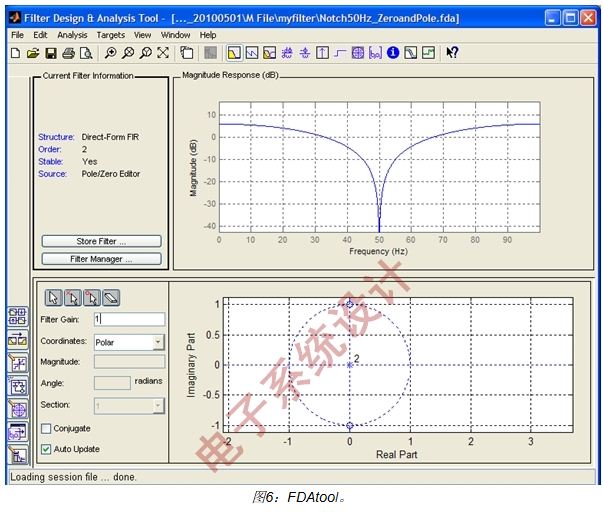Open the File menu
Viewport: 603px width, 512px height.
tap(17, 35)
